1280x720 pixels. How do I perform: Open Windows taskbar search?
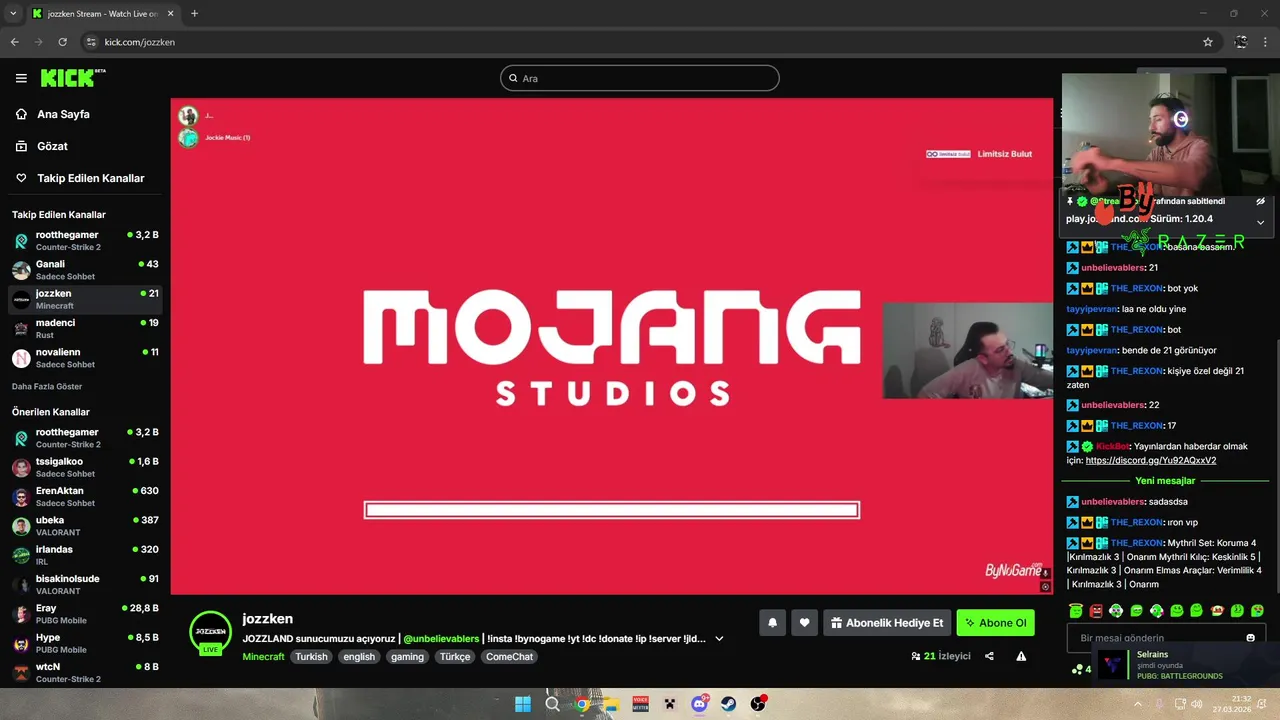click(x=552, y=704)
